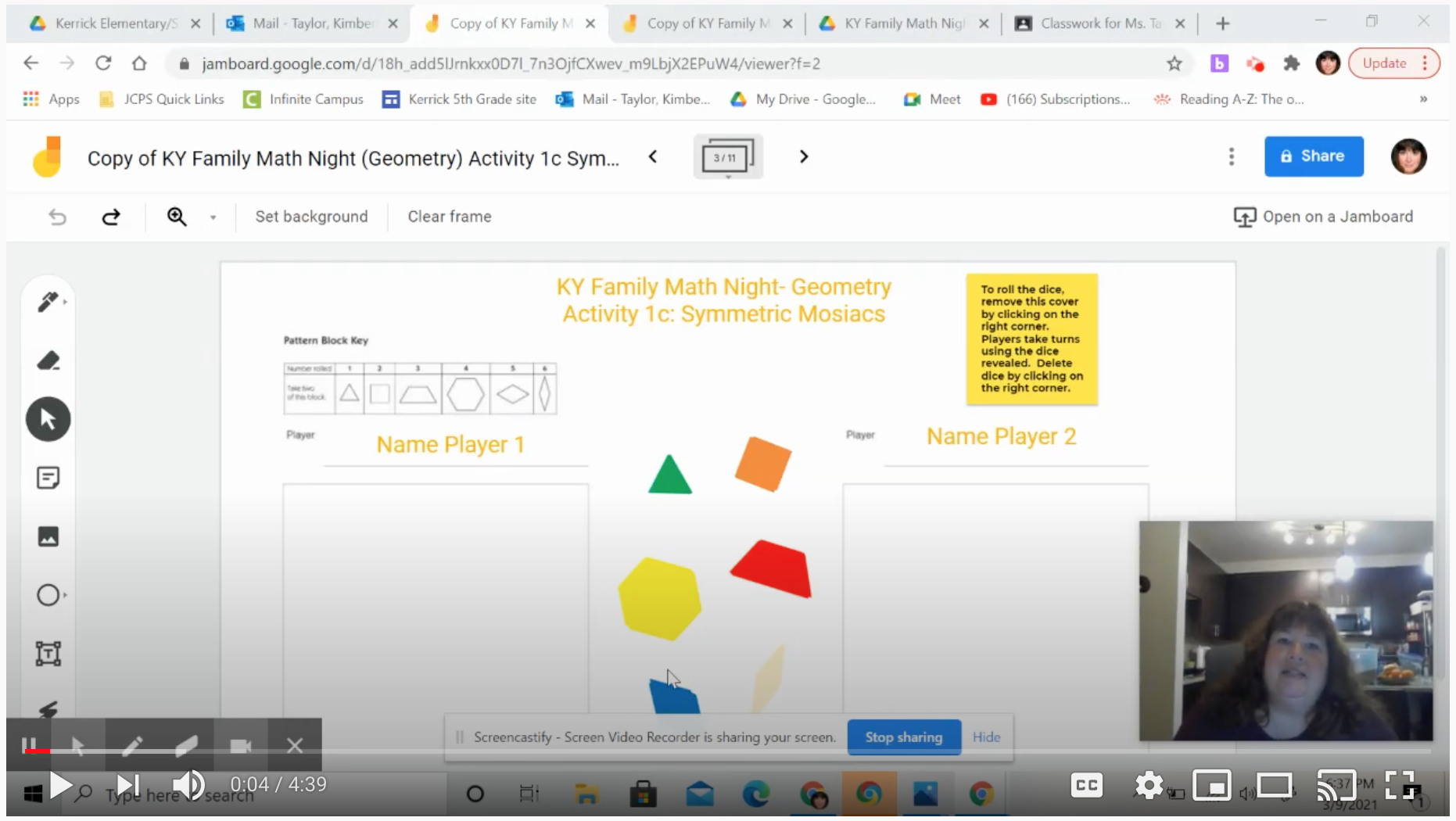Click the browser Home icon

[x=139, y=63]
